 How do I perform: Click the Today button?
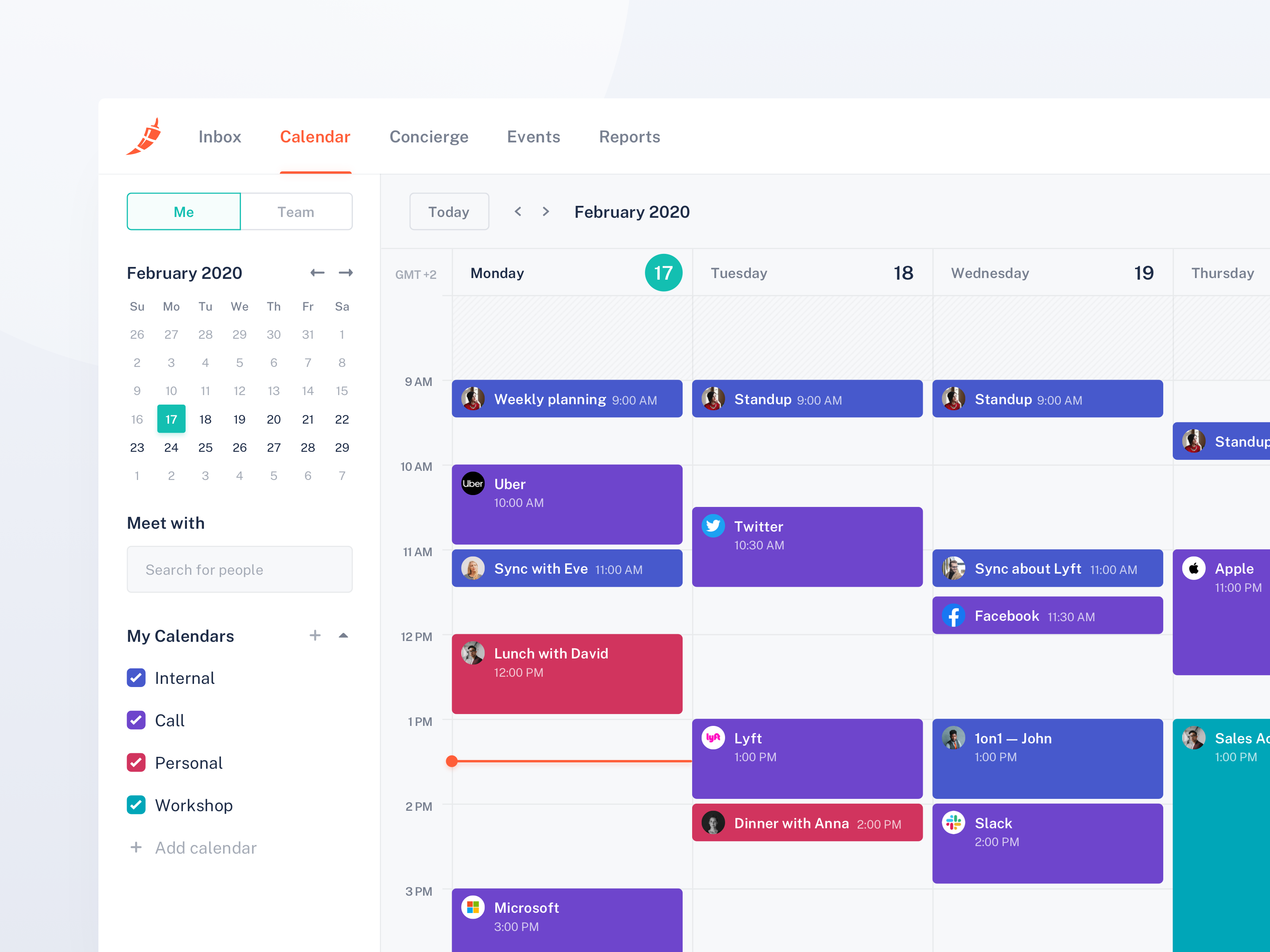coord(449,212)
